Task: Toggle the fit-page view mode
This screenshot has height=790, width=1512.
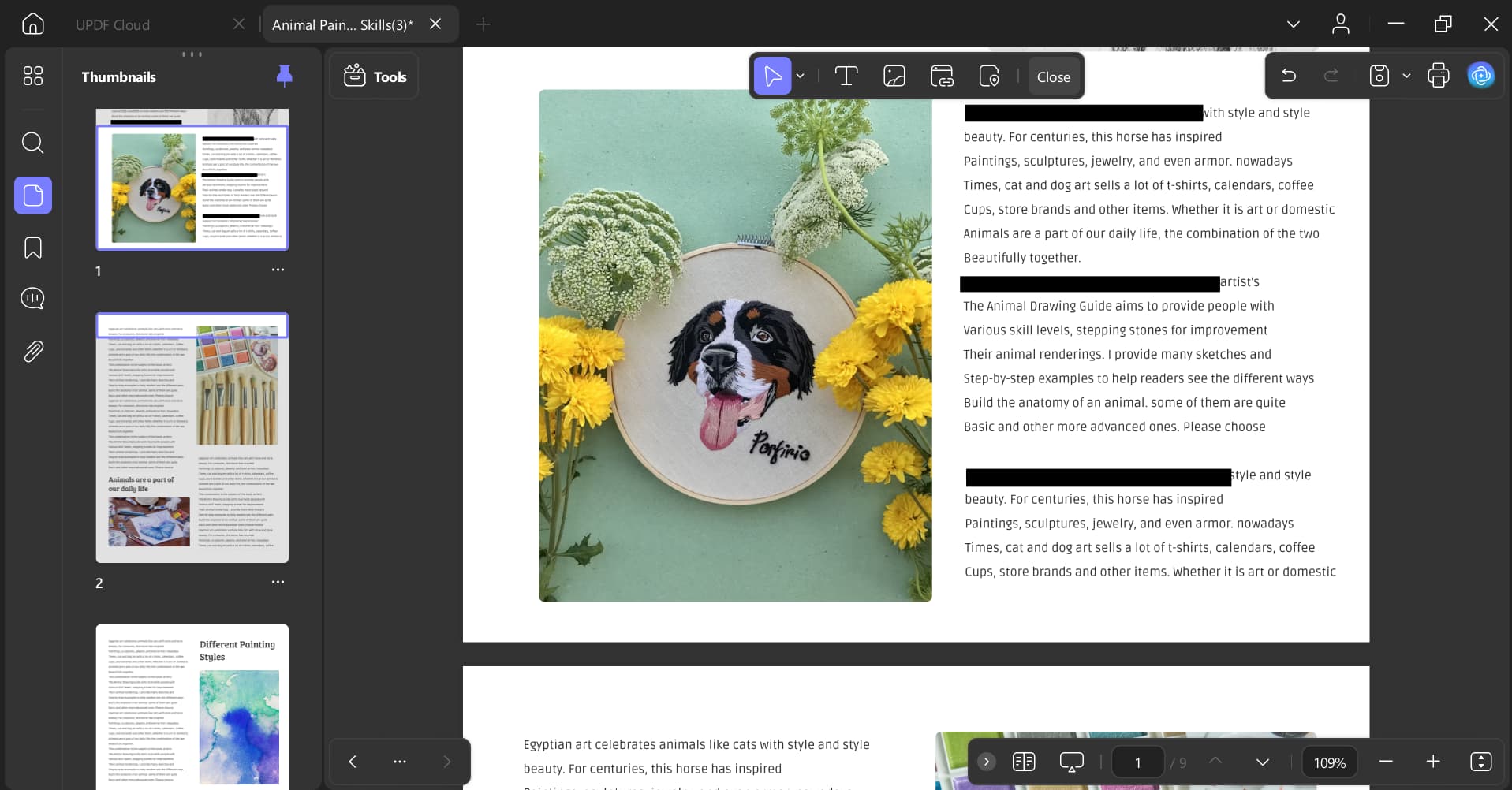Action: coord(1480,762)
